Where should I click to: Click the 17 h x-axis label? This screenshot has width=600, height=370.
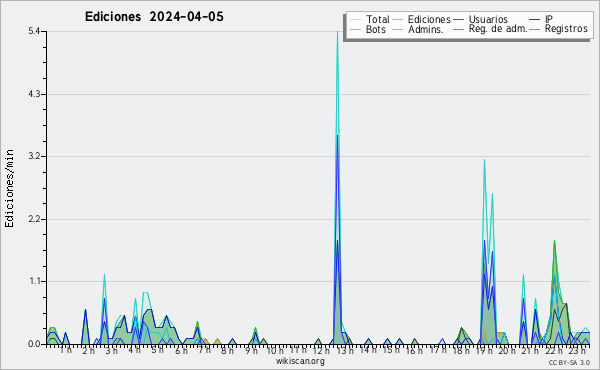tap(438, 350)
